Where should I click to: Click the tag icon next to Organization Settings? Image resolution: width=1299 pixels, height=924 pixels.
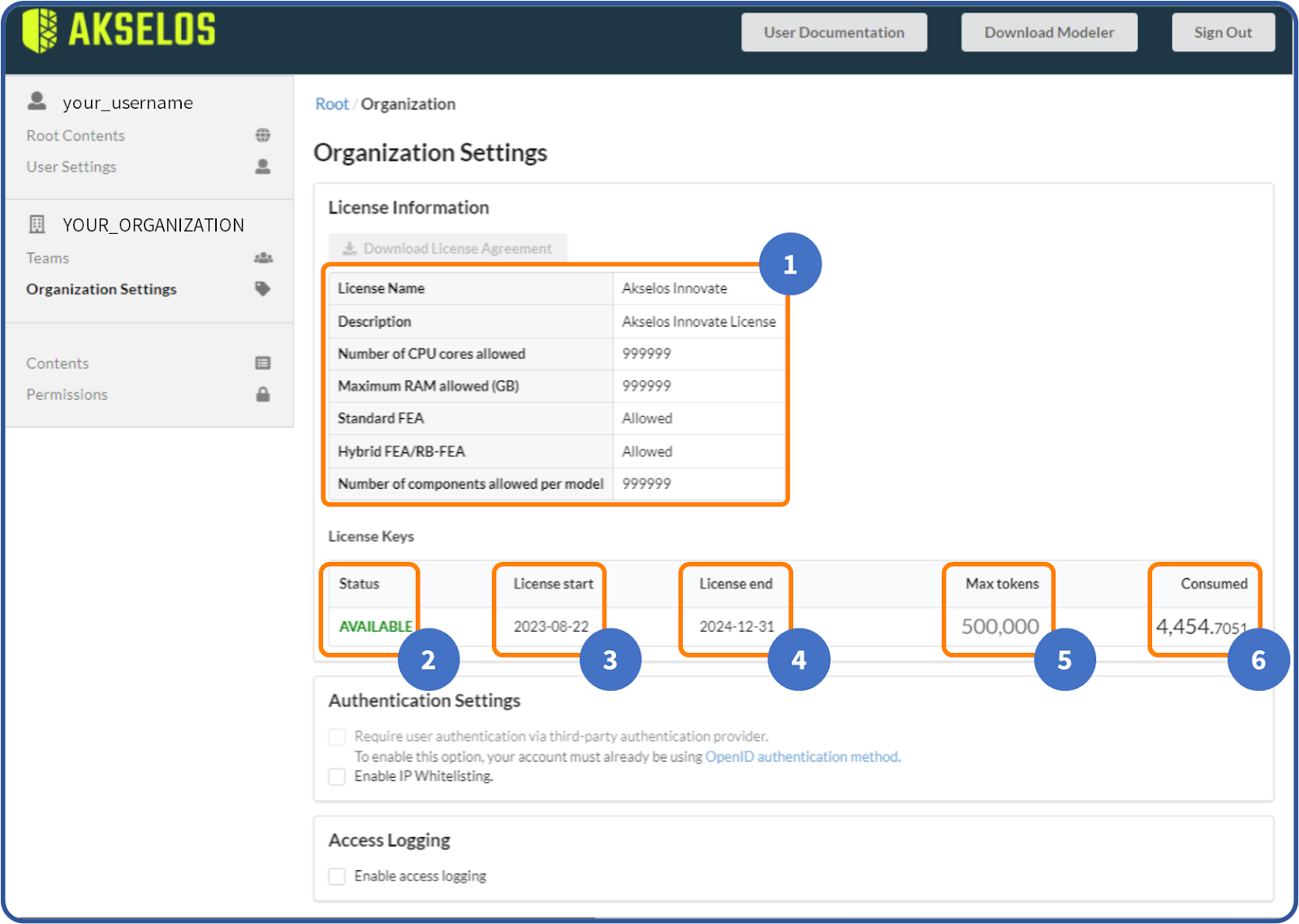pos(263,289)
